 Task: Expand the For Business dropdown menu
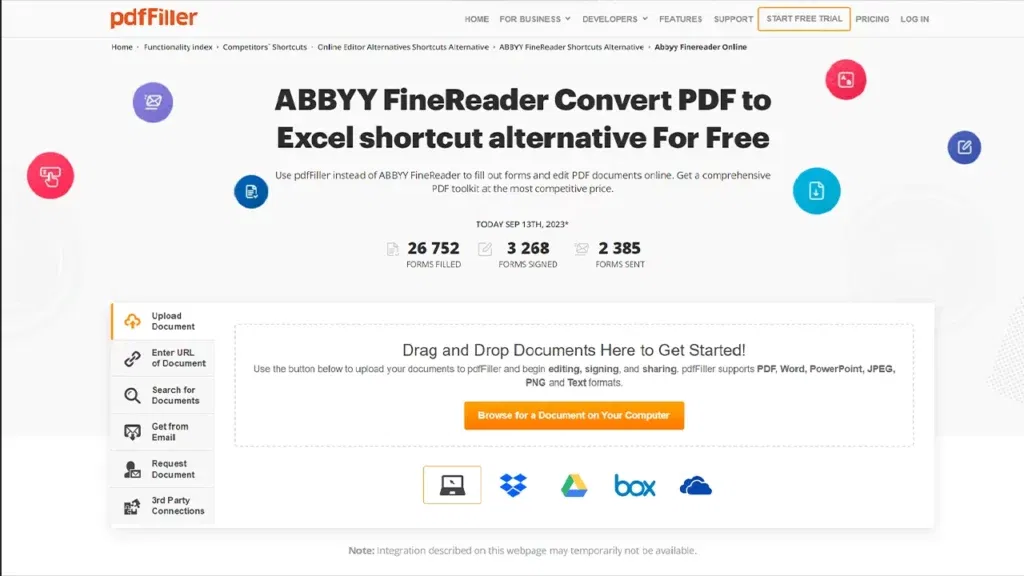point(535,19)
